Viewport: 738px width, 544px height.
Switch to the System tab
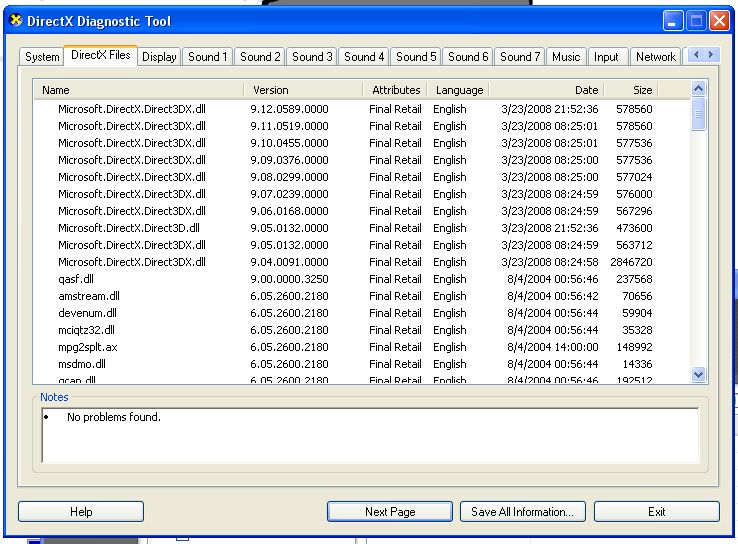42,57
